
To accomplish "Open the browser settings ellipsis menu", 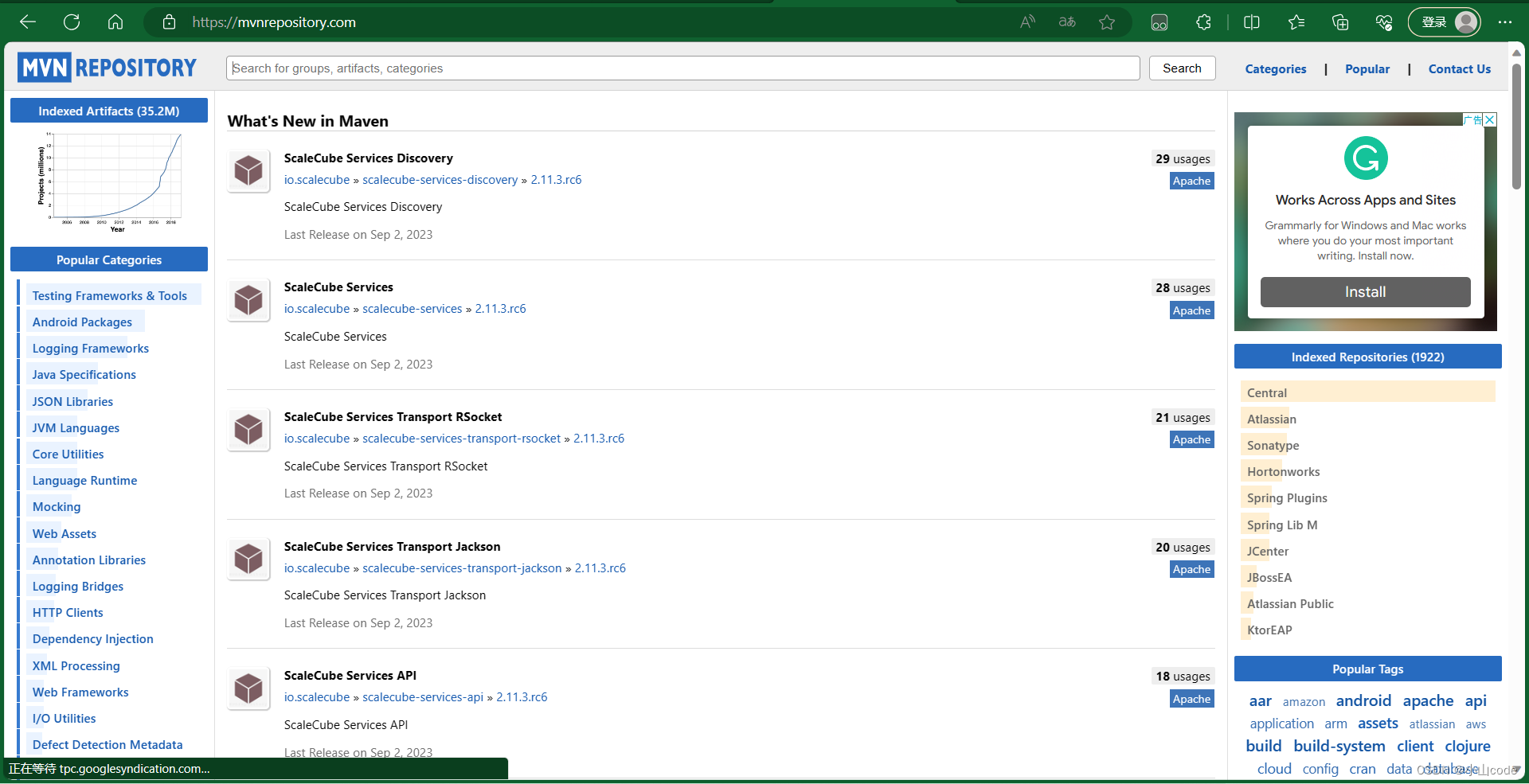I will [1504, 22].
